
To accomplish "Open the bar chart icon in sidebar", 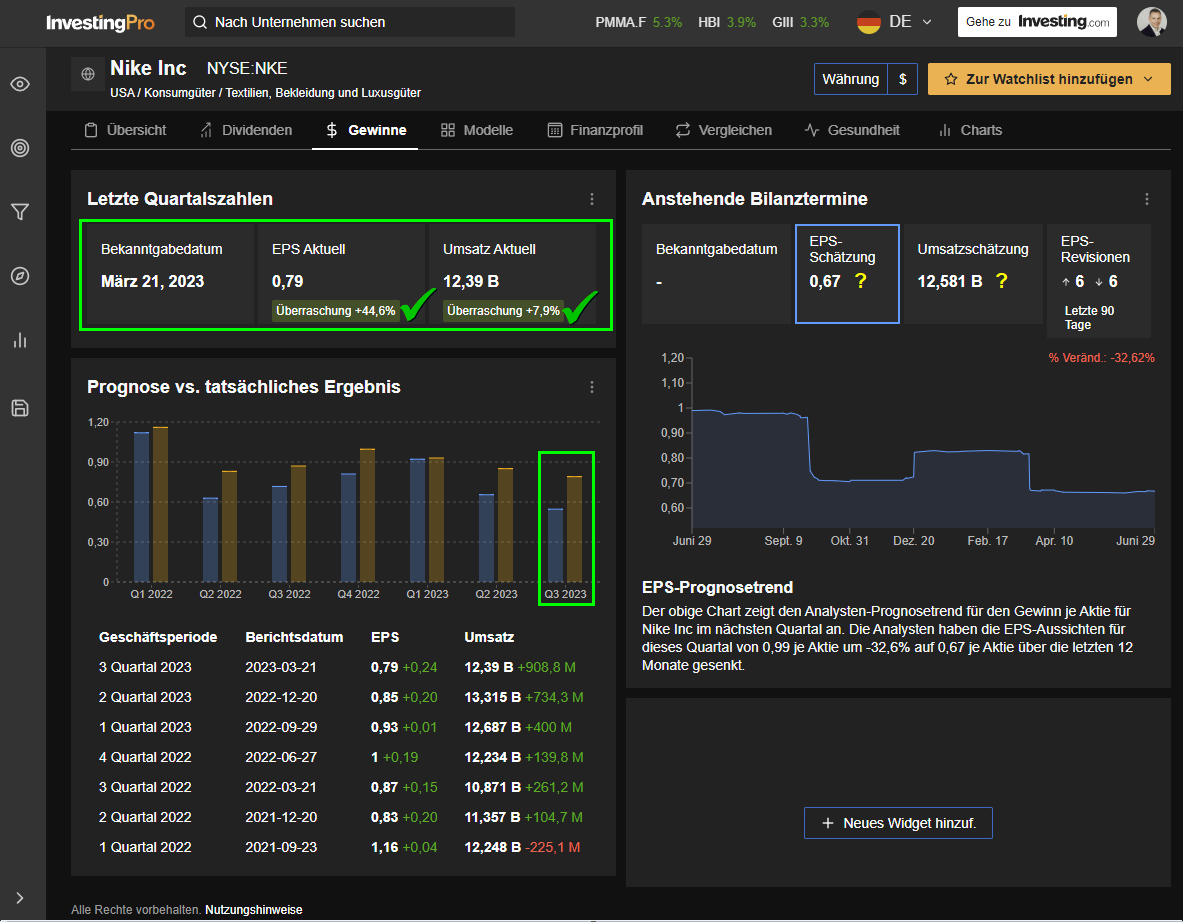I will [x=20, y=340].
